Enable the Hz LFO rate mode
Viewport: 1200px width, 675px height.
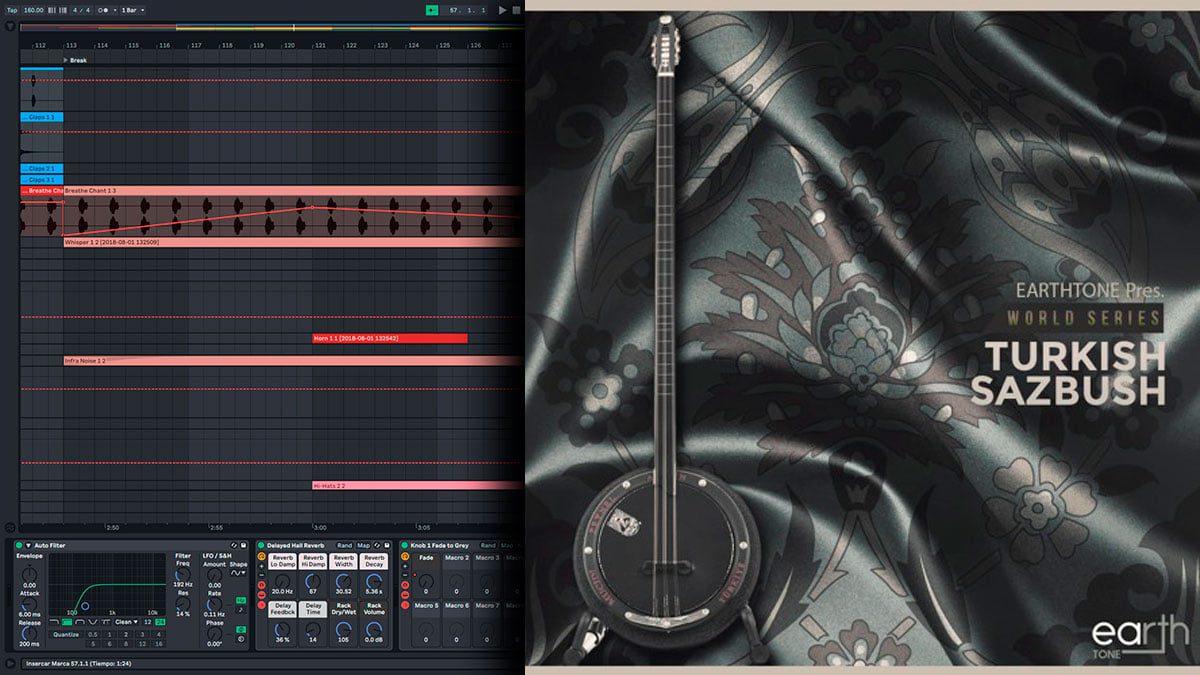pyautogui.click(x=241, y=600)
